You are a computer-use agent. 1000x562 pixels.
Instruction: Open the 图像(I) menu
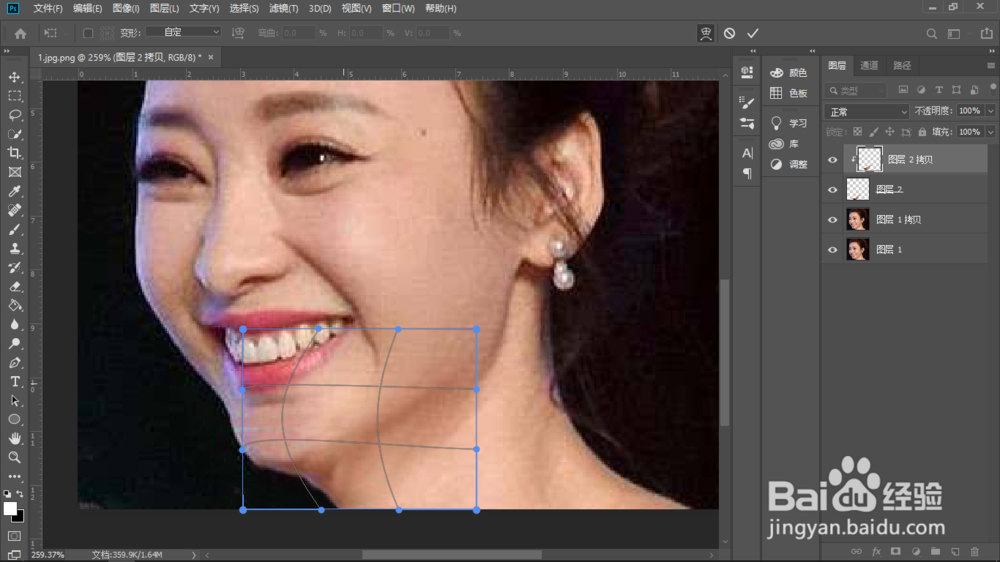pyautogui.click(x=126, y=8)
